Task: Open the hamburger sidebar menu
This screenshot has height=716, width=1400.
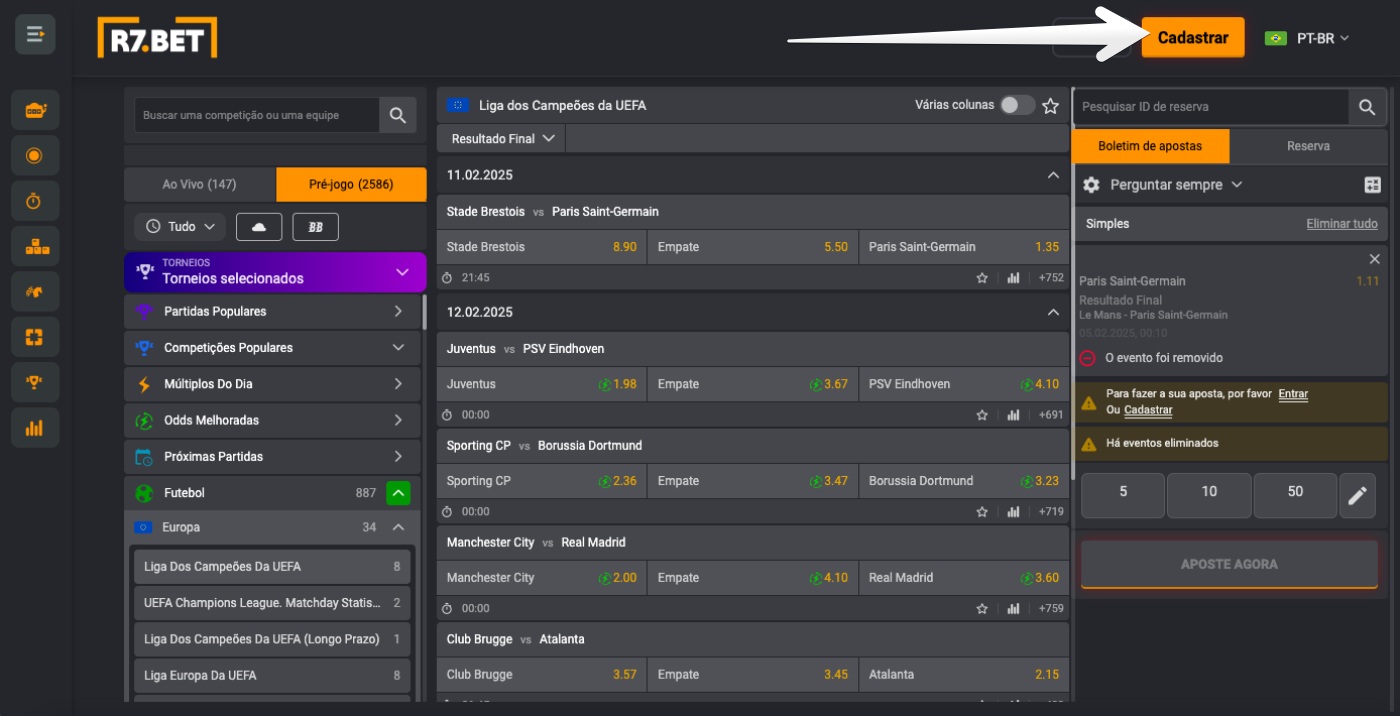Action: point(35,35)
